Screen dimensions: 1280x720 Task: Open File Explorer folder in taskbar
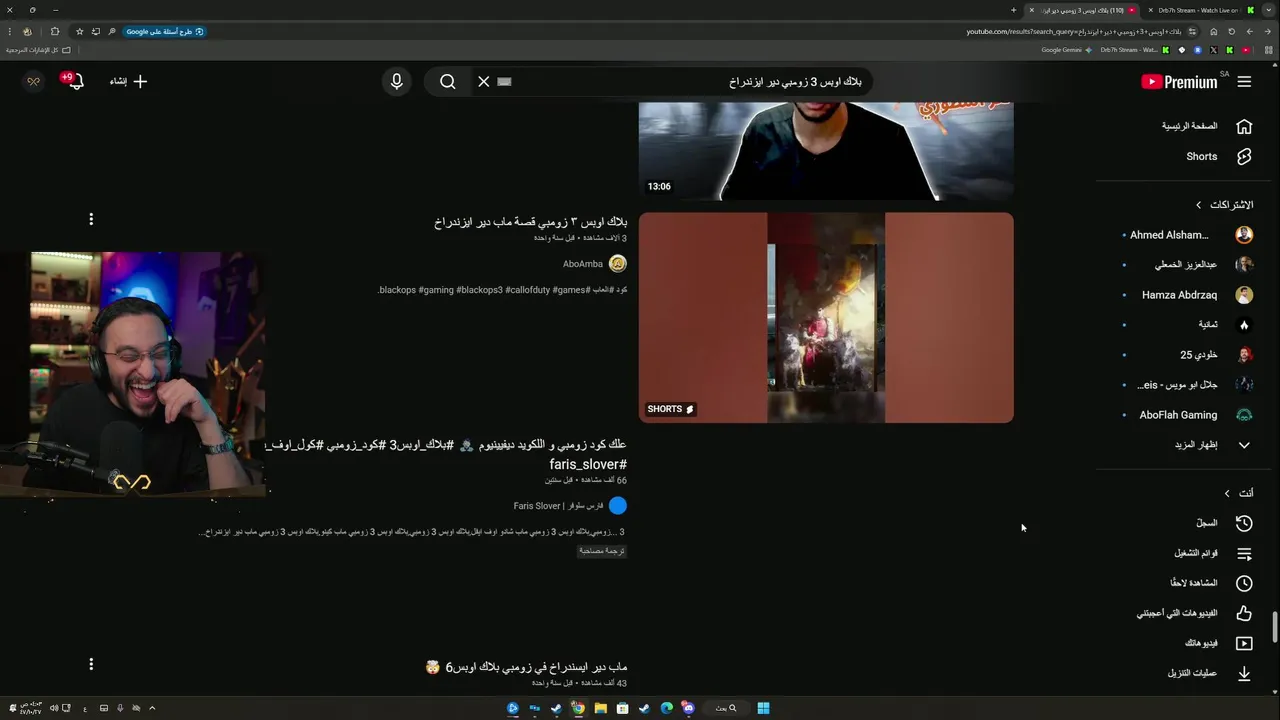pos(600,708)
